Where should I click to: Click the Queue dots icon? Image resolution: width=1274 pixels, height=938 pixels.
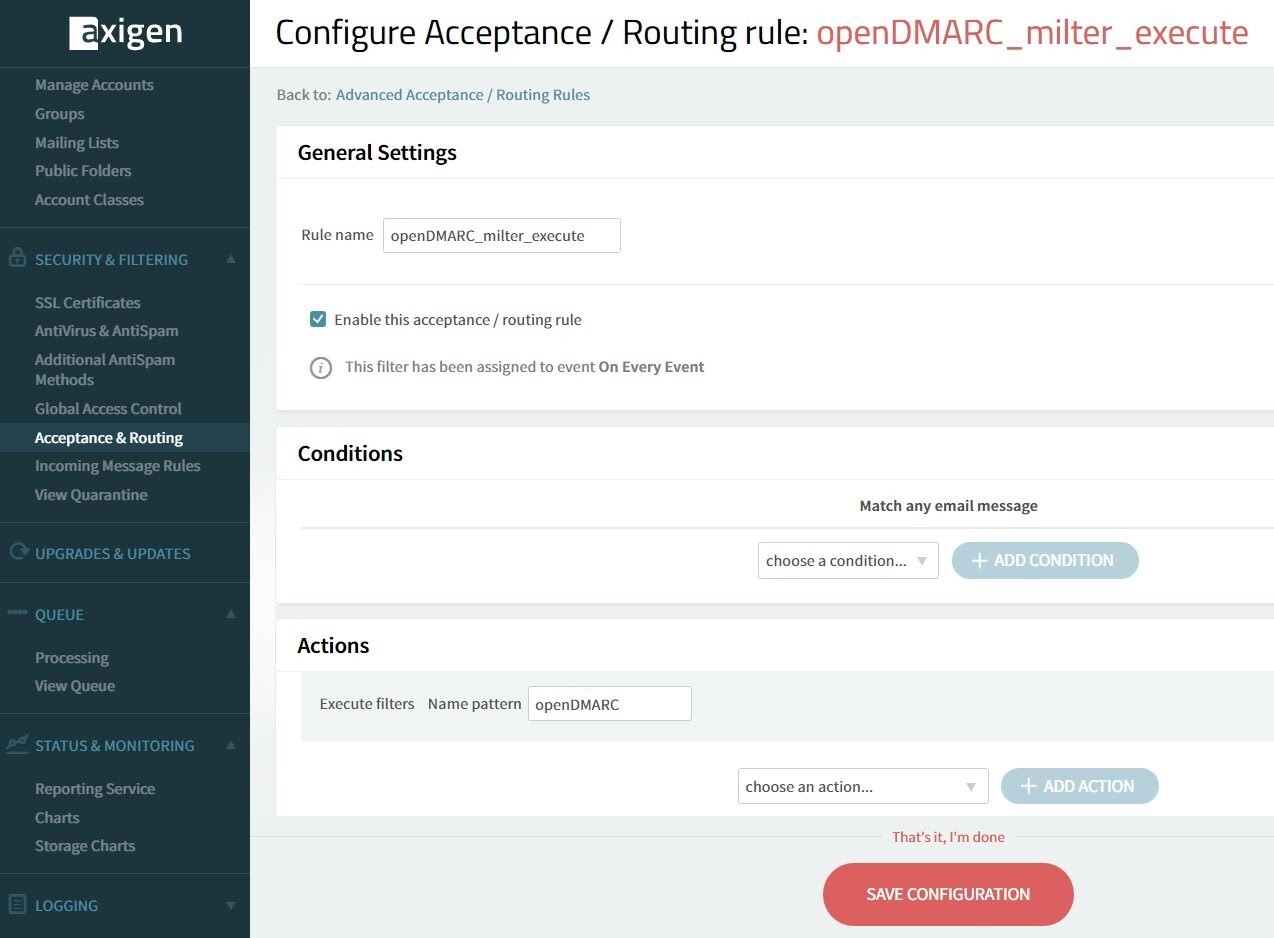17,613
